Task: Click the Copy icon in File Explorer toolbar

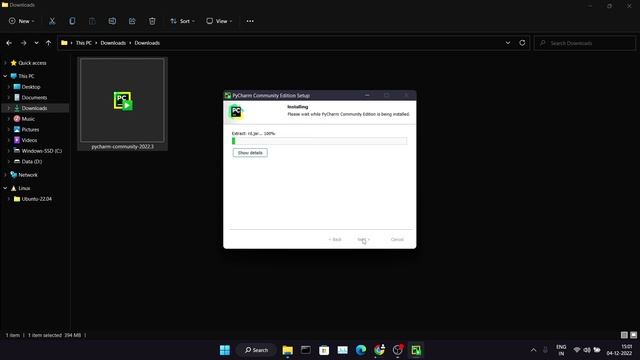Action: (72, 21)
